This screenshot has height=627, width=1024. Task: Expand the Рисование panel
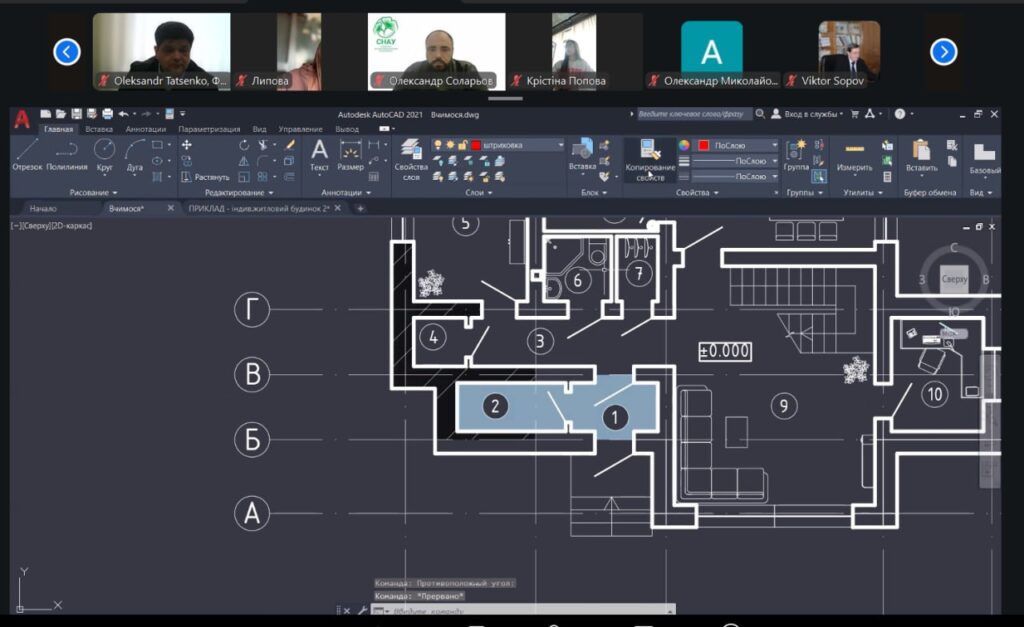[94, 192]
